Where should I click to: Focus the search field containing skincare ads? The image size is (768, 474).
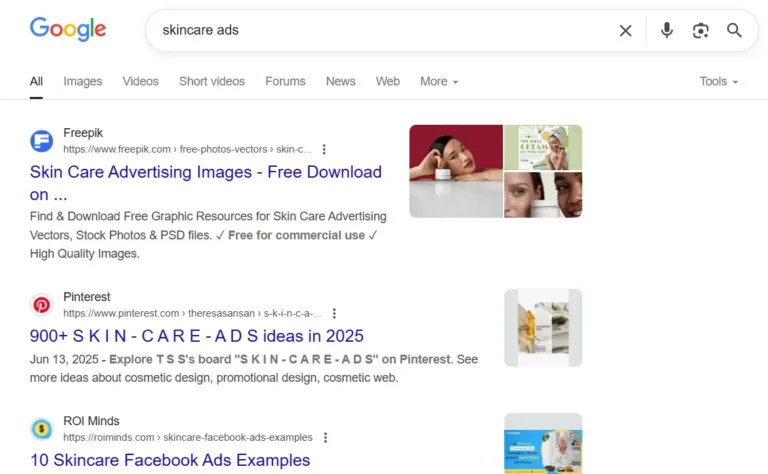point(382,30)
